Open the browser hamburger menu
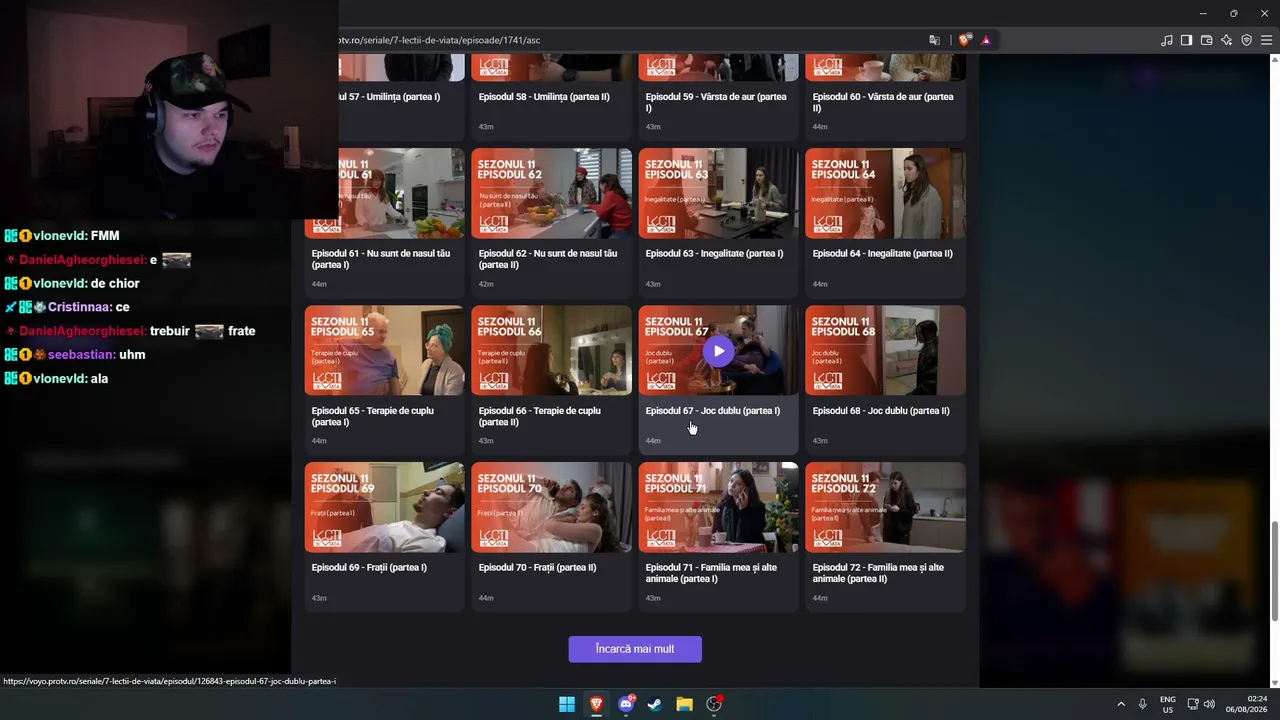Viewport: 1280px width, 720px height. click(x=1267, y=40)
